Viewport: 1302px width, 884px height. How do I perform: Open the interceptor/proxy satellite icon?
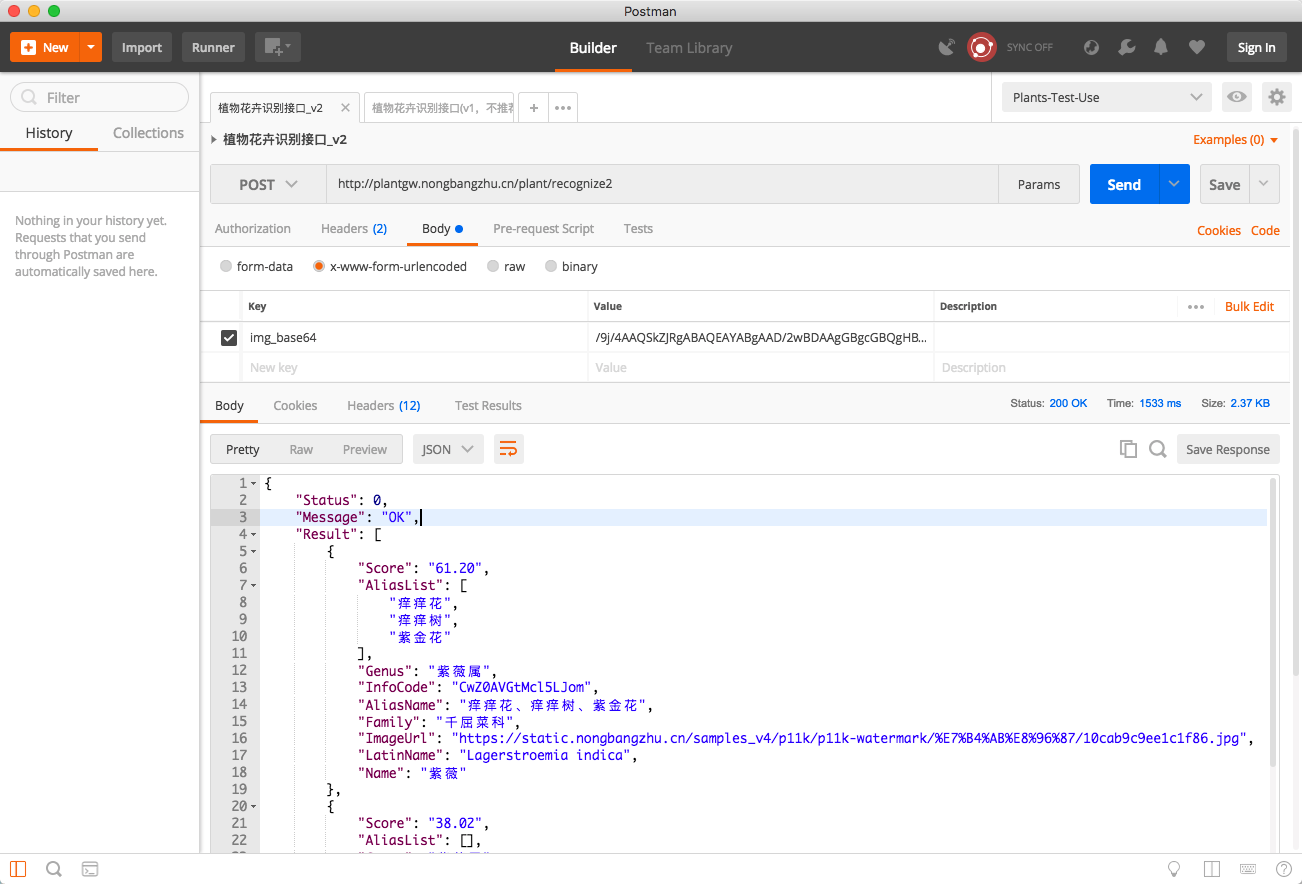946,47
